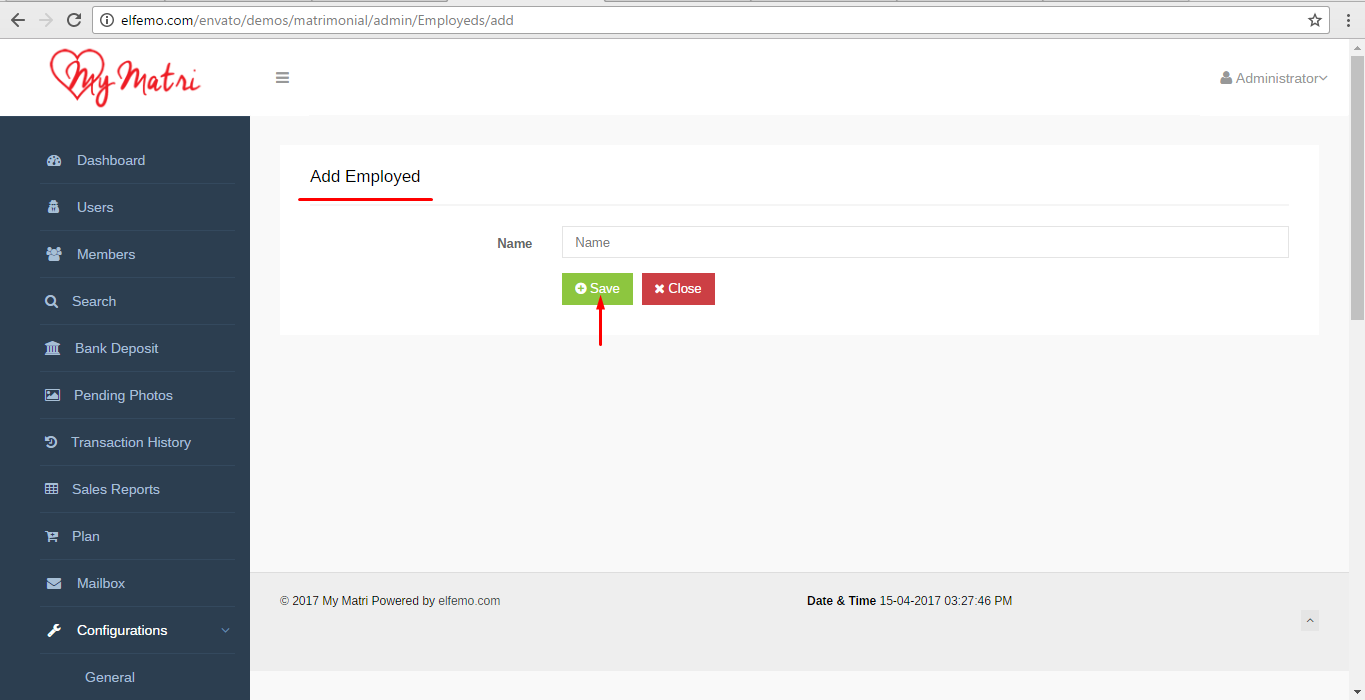Click the Bank Deposit building icon
Image resolution: width=1365 pixels, height=700 pixels.
(x=52, y=348)
